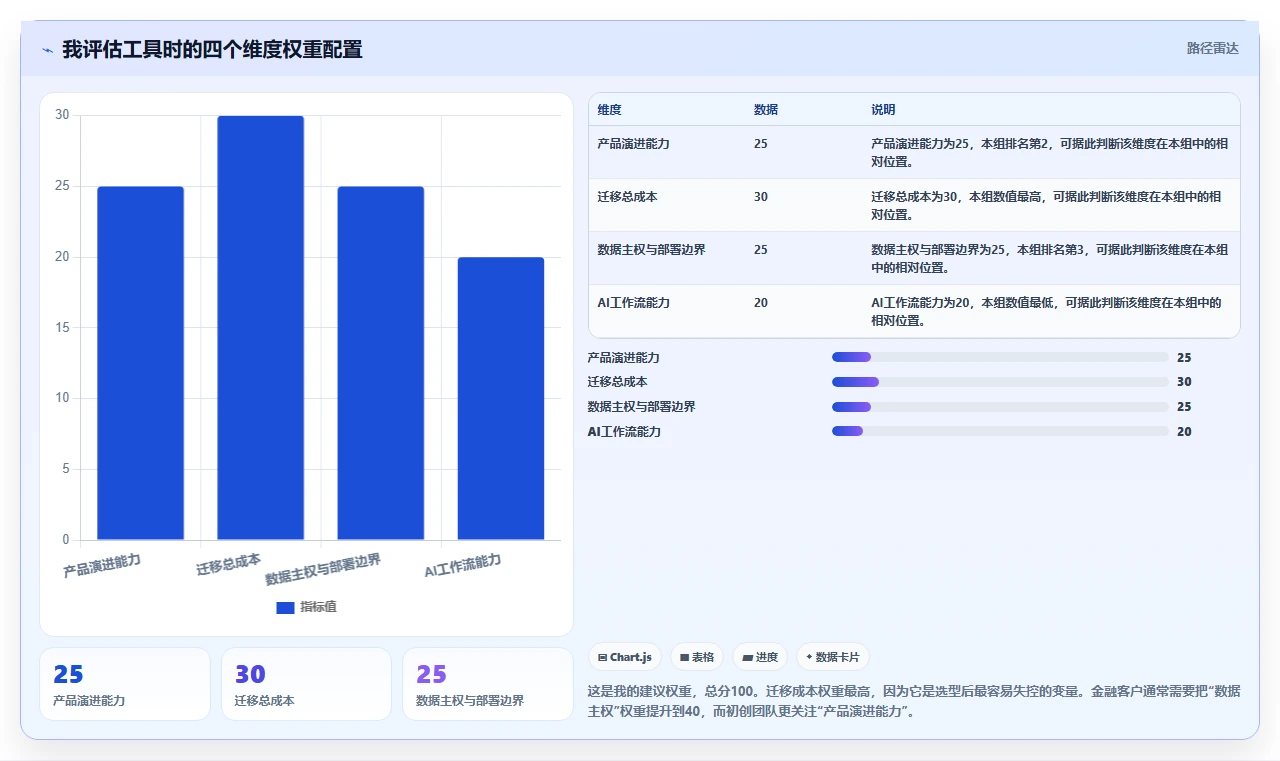Click the 产品演进能力 x-axis label
Viewport: 1280px width, 761px height.
(x=101, y=566)
